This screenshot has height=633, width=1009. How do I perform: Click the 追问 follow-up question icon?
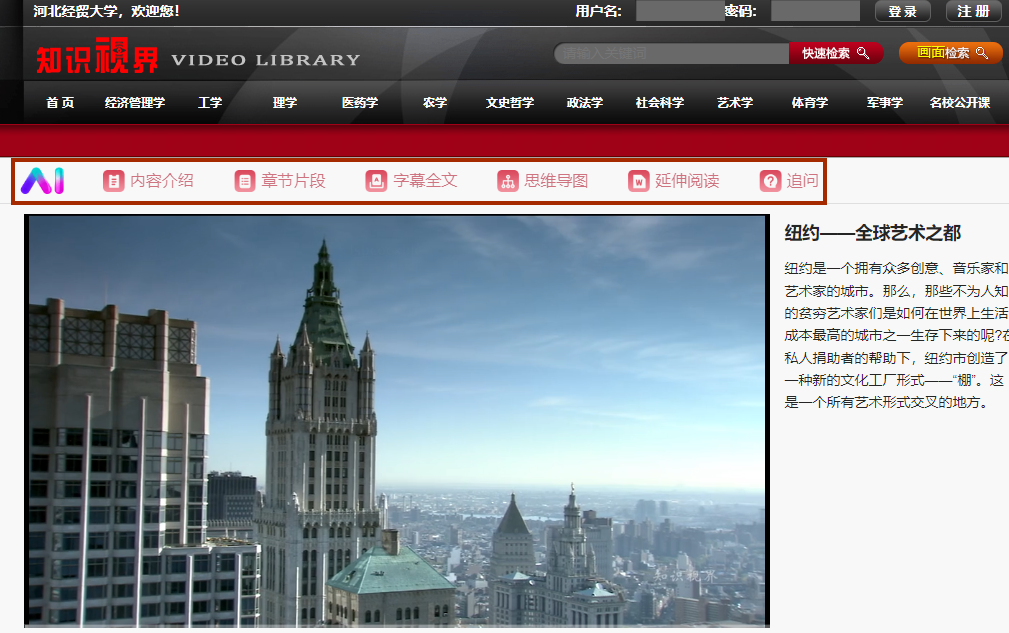point(770,181)
